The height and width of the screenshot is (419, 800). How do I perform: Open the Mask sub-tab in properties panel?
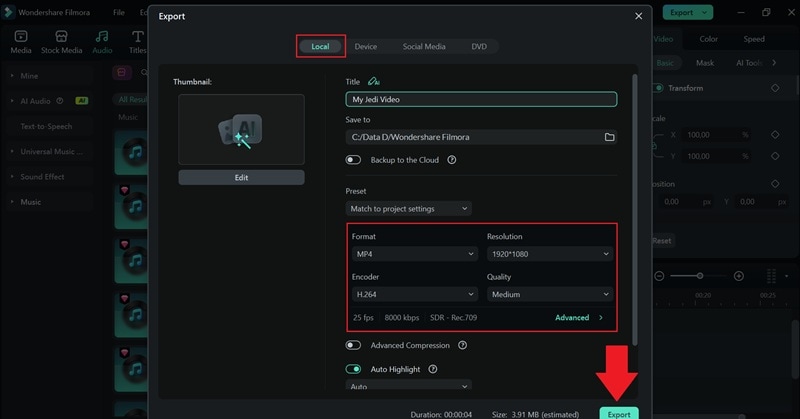pyautogui.click(x=705, y=62)
